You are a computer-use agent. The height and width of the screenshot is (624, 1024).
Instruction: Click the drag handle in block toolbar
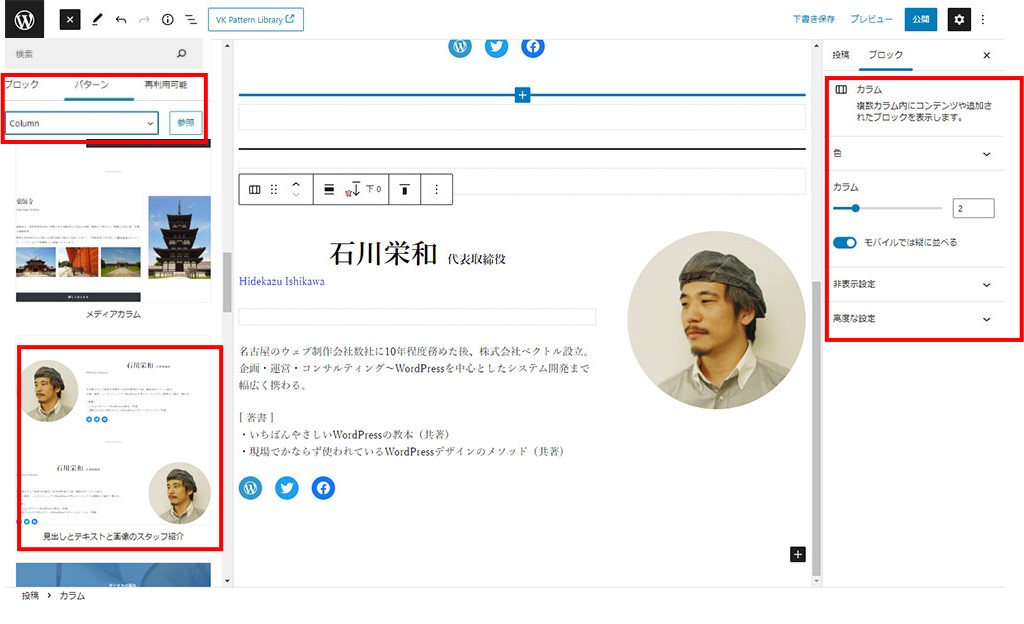click(274, 189)
